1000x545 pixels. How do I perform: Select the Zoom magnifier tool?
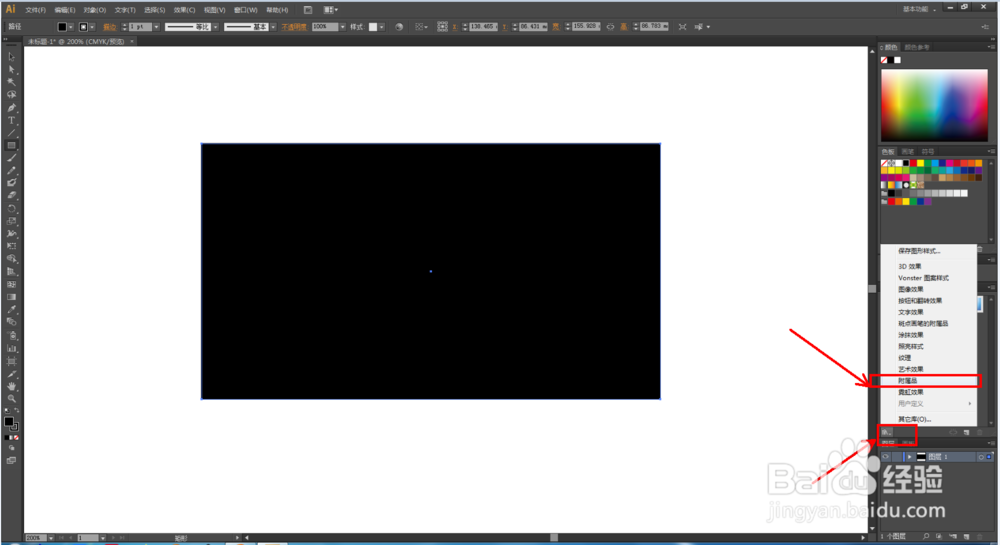point(11,398)
